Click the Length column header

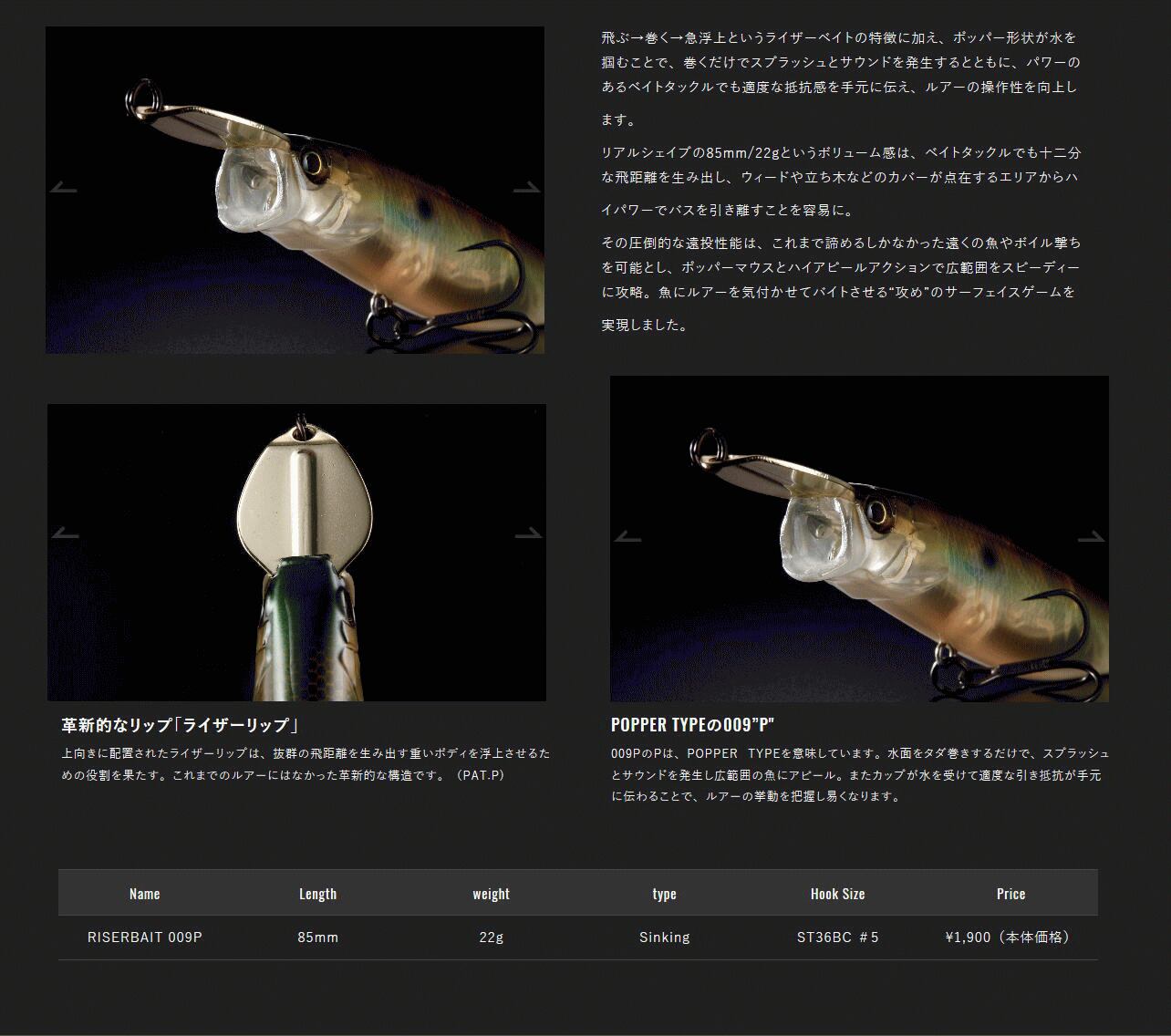coord(318,894)
